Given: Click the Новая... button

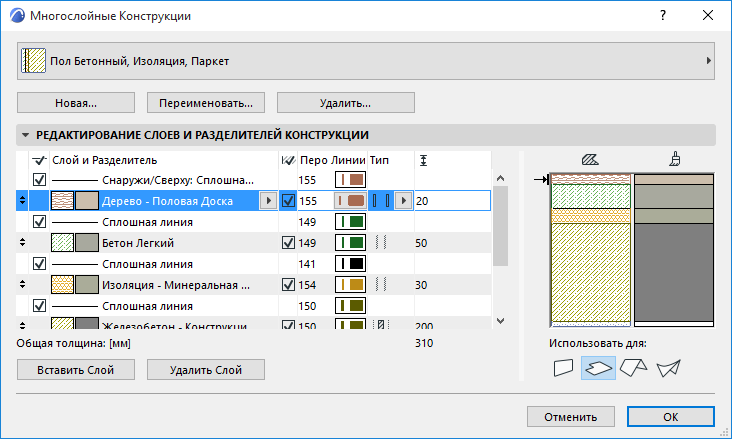Looking at the screenshot, I should [76, 103].
